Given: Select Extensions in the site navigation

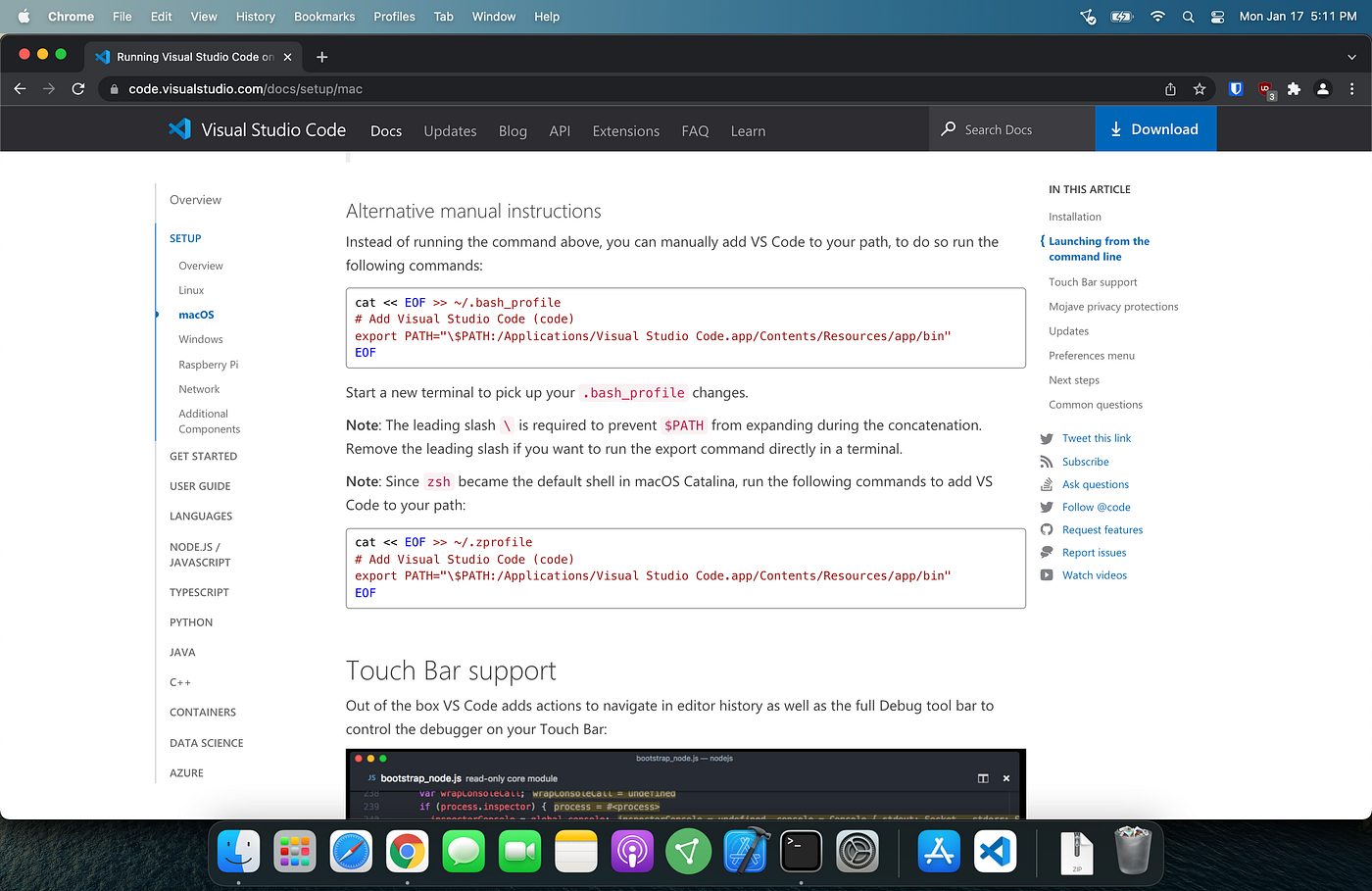Looking at the screenshot, I should pos(625,130).
